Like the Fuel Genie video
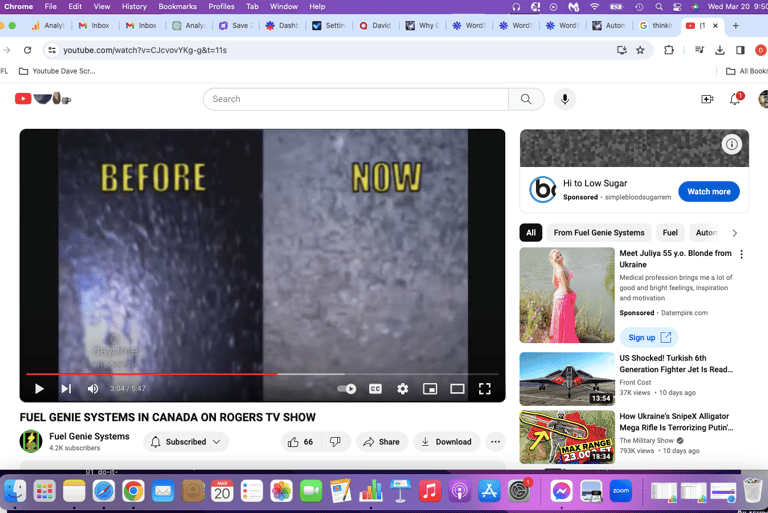Screen dimensions: 768x513 [x=300, y=442]
